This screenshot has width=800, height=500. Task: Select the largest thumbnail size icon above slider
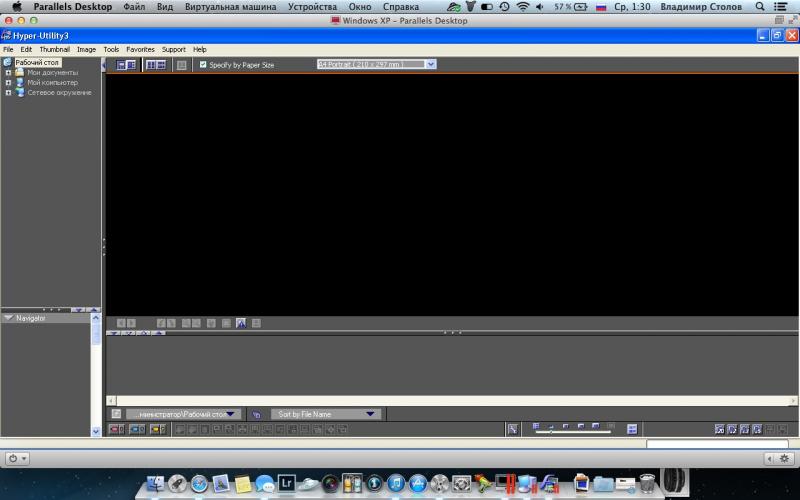(x=595, y=426)
